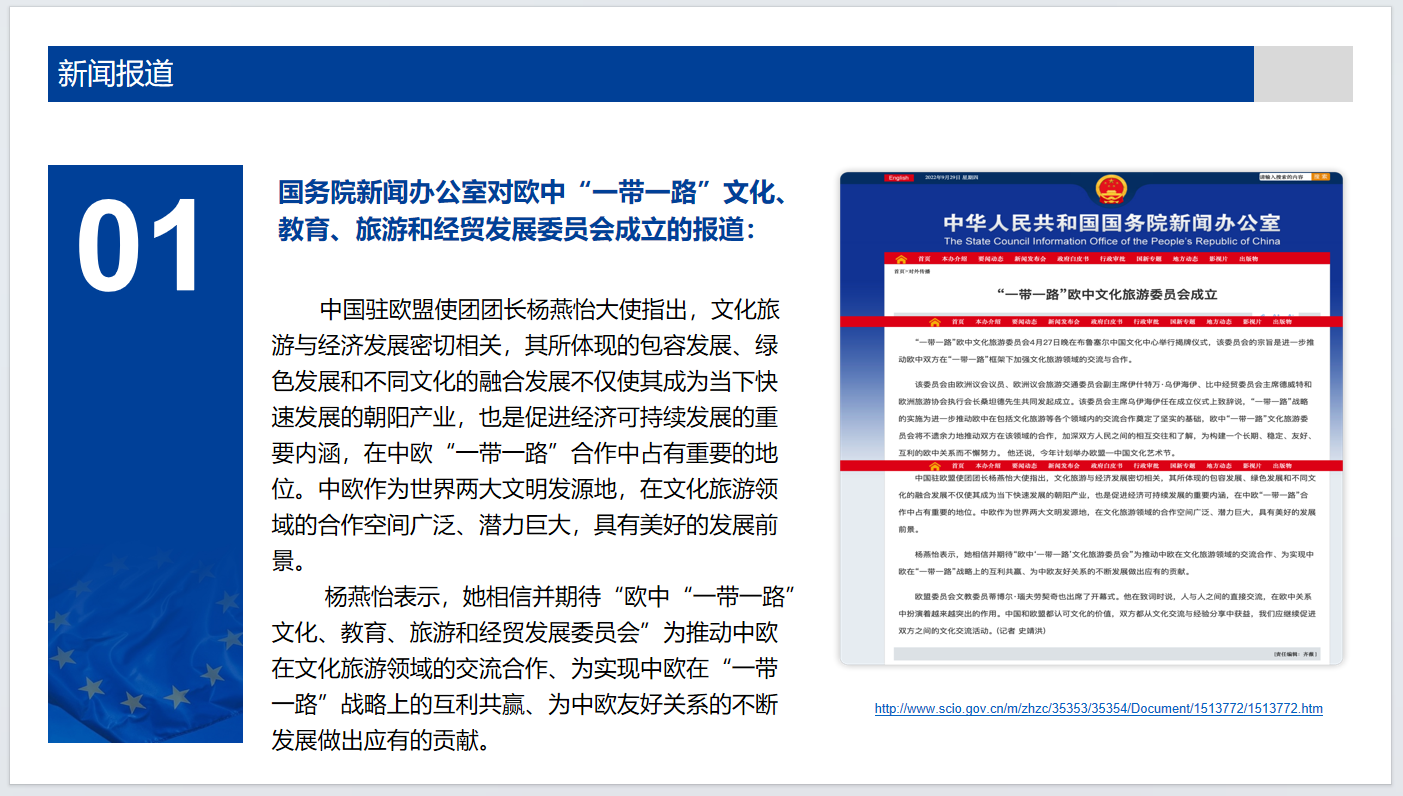
Task: Click the large 01 number block
Action: click(x=145, y=247)
